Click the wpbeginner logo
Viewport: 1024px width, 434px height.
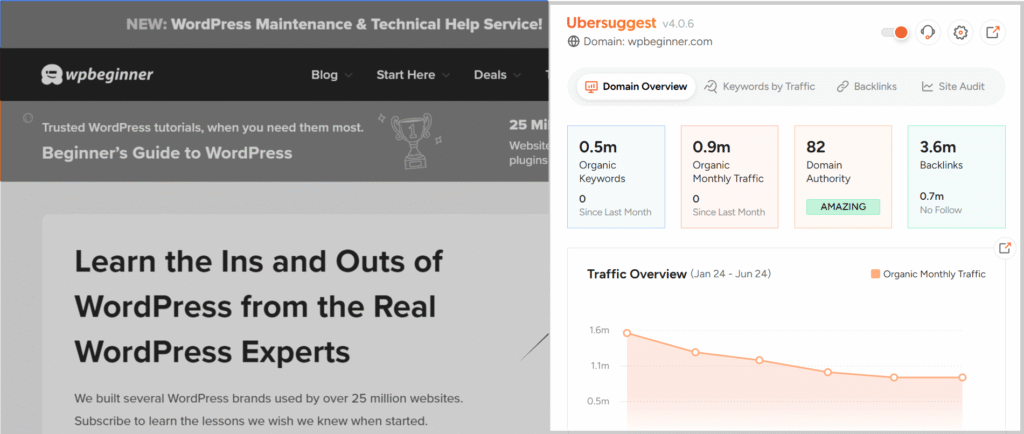(97, 75)
